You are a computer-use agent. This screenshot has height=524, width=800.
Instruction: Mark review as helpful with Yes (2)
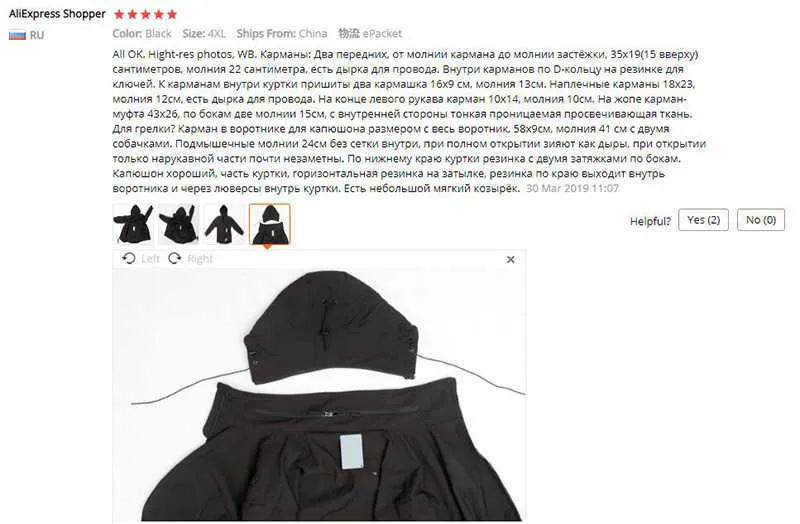point(703,220)
